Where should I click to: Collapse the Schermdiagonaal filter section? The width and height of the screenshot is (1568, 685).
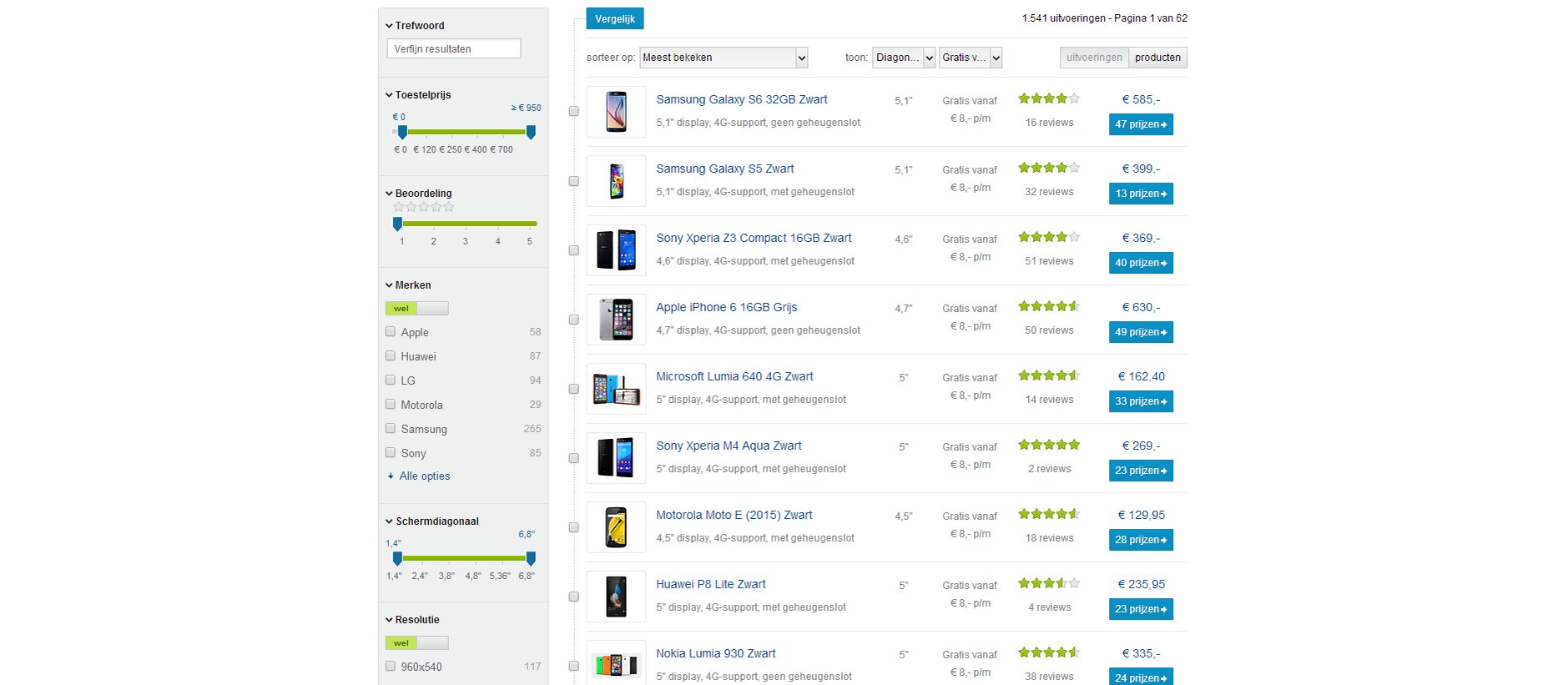click(432, 521)
